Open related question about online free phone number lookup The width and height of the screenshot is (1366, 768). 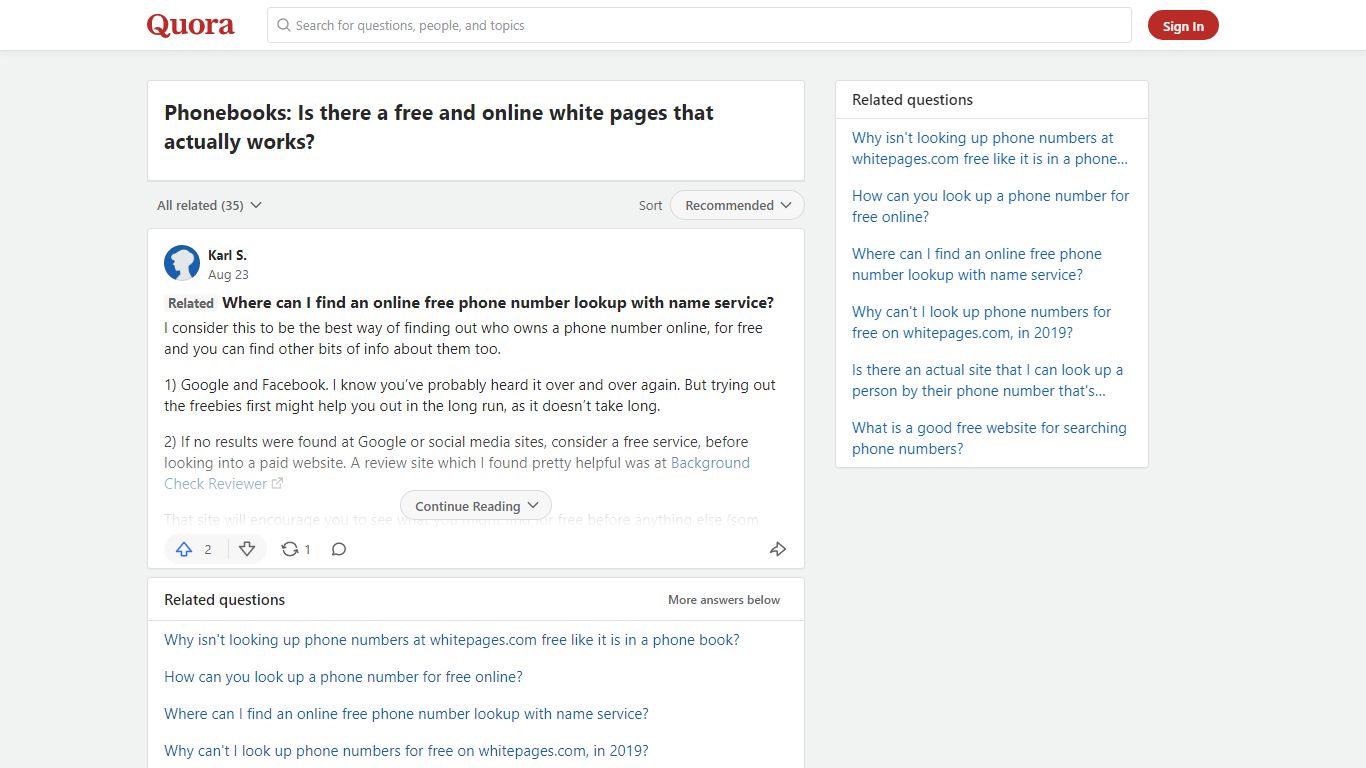coord(498,302)
